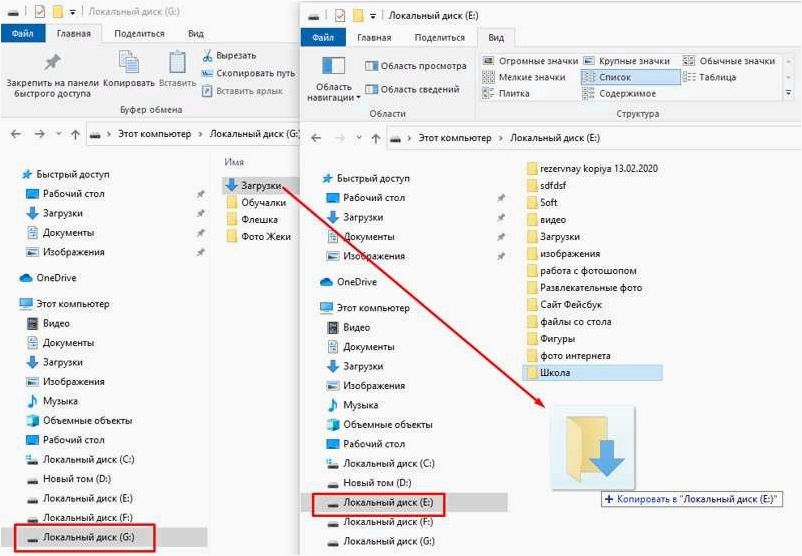This screenshot has height=556, width=802.
Task: Choose Огромные значки layout
Action: pyautogui.click(x=530, y=61)
